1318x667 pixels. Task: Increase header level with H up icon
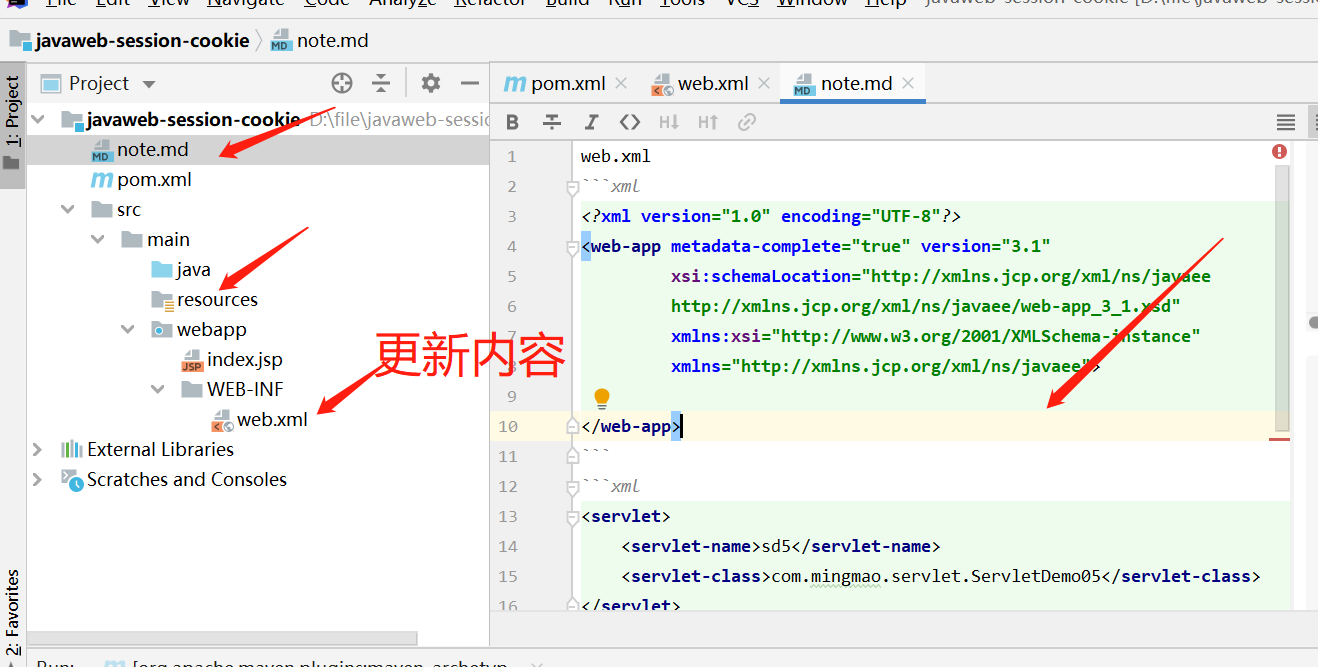click(x=708, y=122)
